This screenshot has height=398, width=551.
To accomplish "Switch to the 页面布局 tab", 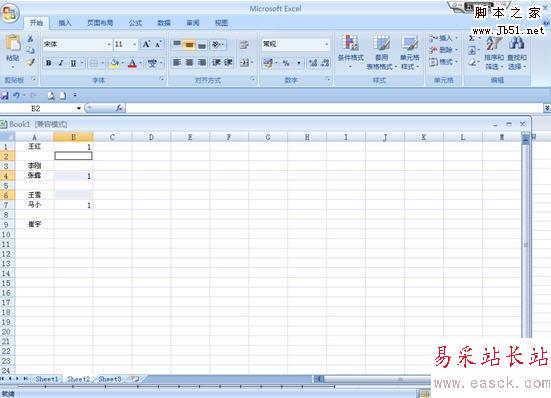I will coord(100,23).
